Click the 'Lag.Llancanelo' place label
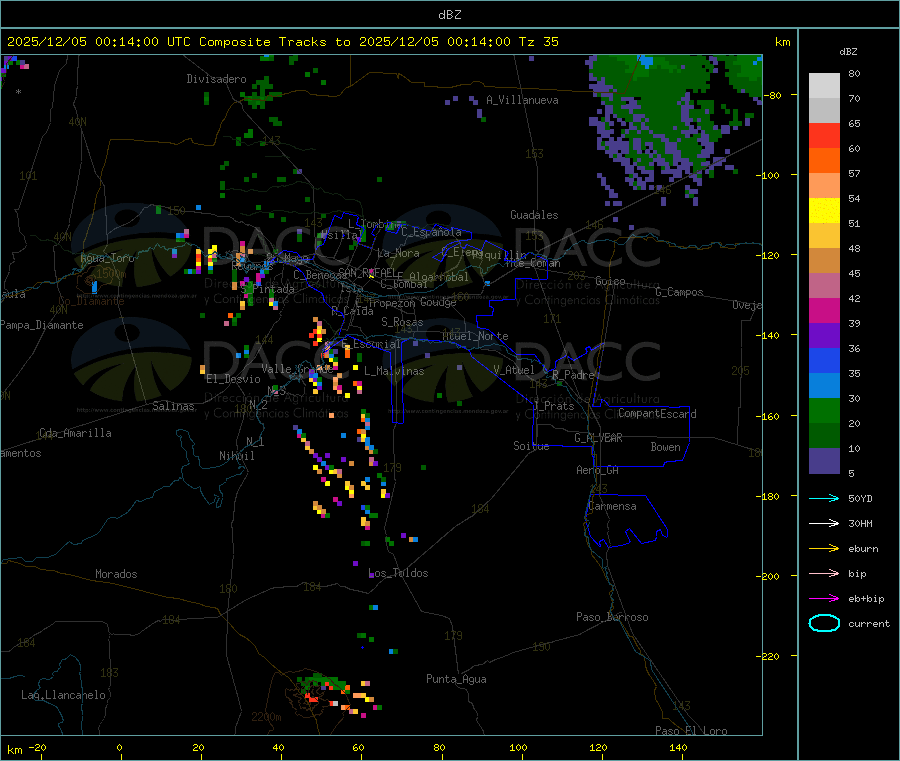 click(64, 695)
